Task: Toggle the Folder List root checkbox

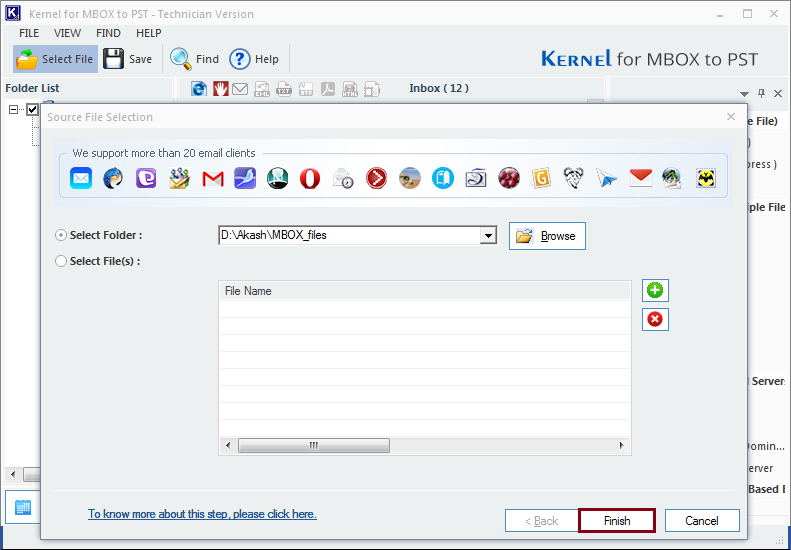Action: click(33, 109)
